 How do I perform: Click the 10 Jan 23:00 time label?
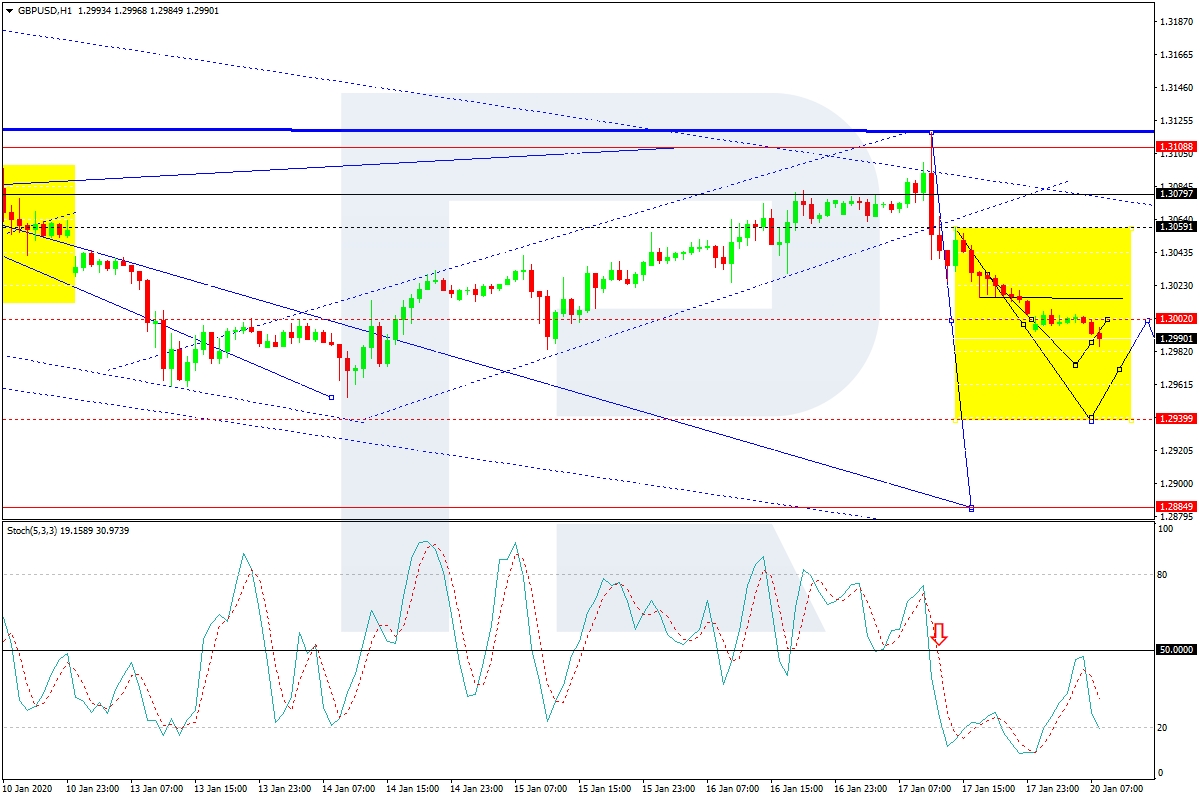(x=91, y=789)
